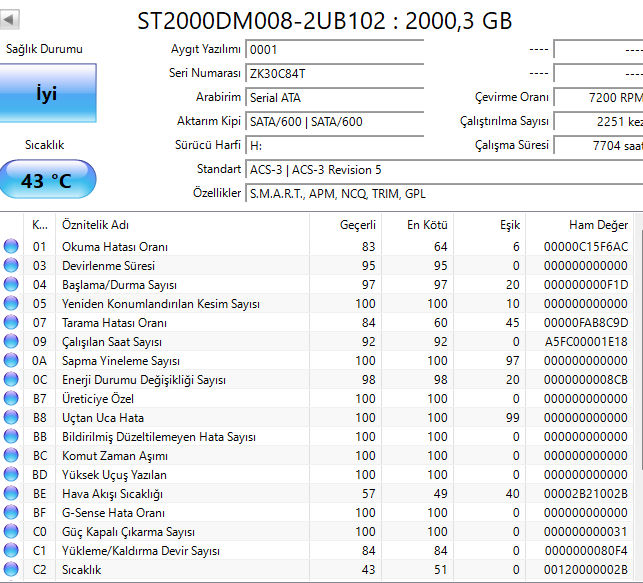Click status orb for Üreticiye Özel

(11, 398)
